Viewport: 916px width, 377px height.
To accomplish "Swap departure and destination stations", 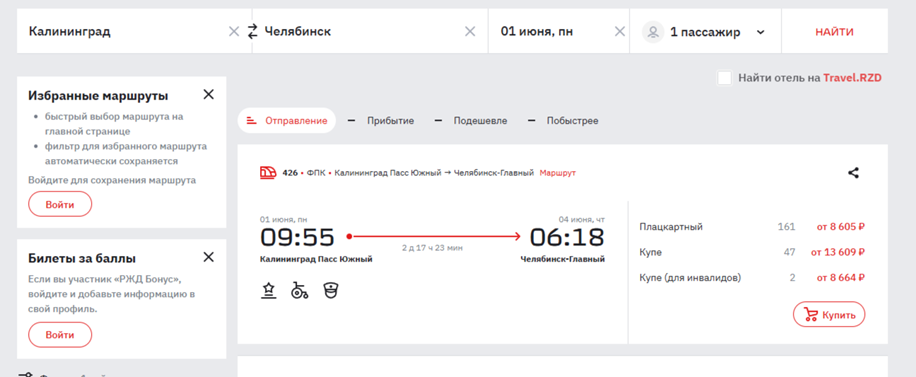I will click(x=252, y=32).
